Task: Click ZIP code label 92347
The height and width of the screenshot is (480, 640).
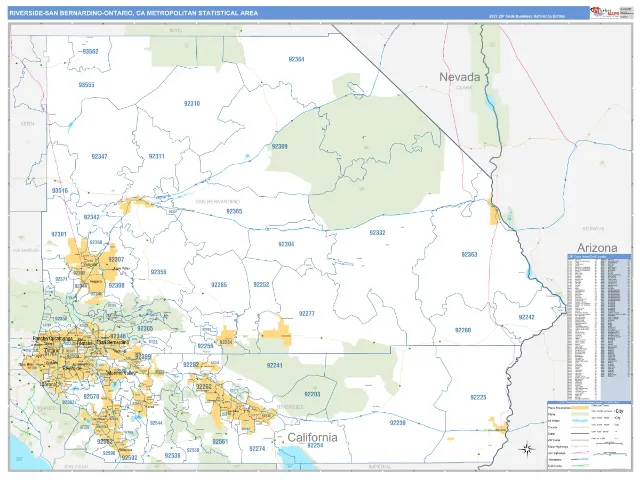Action: pos(99,156)
